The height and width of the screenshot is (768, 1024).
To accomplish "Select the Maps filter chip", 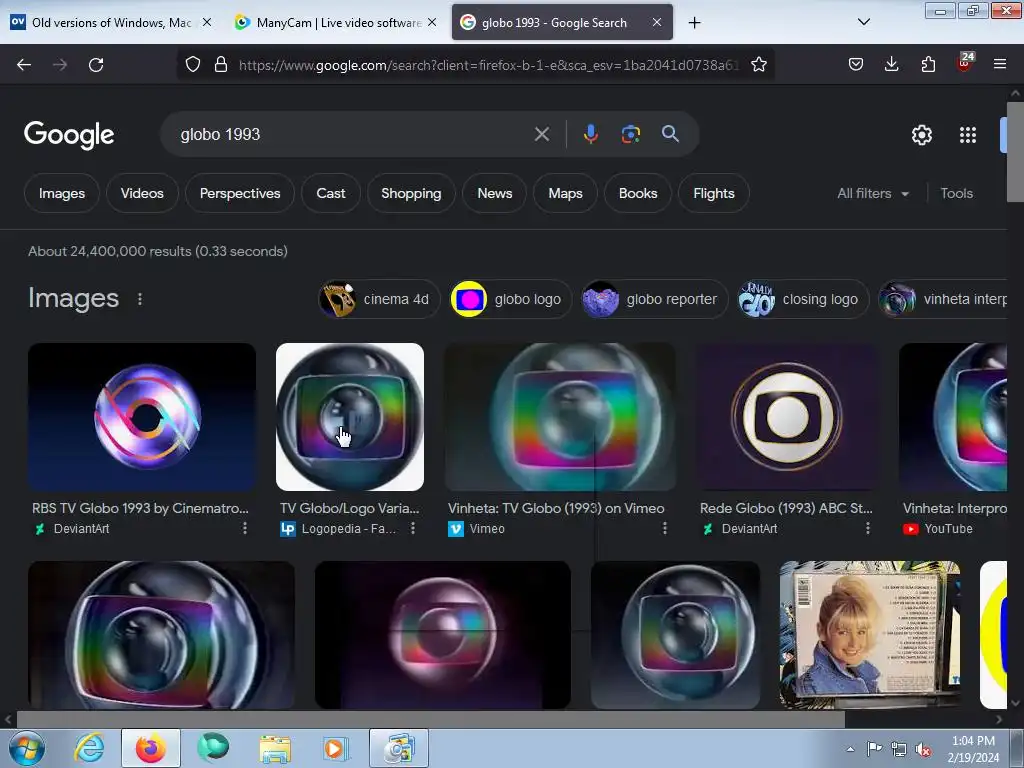I will point(565,193).
